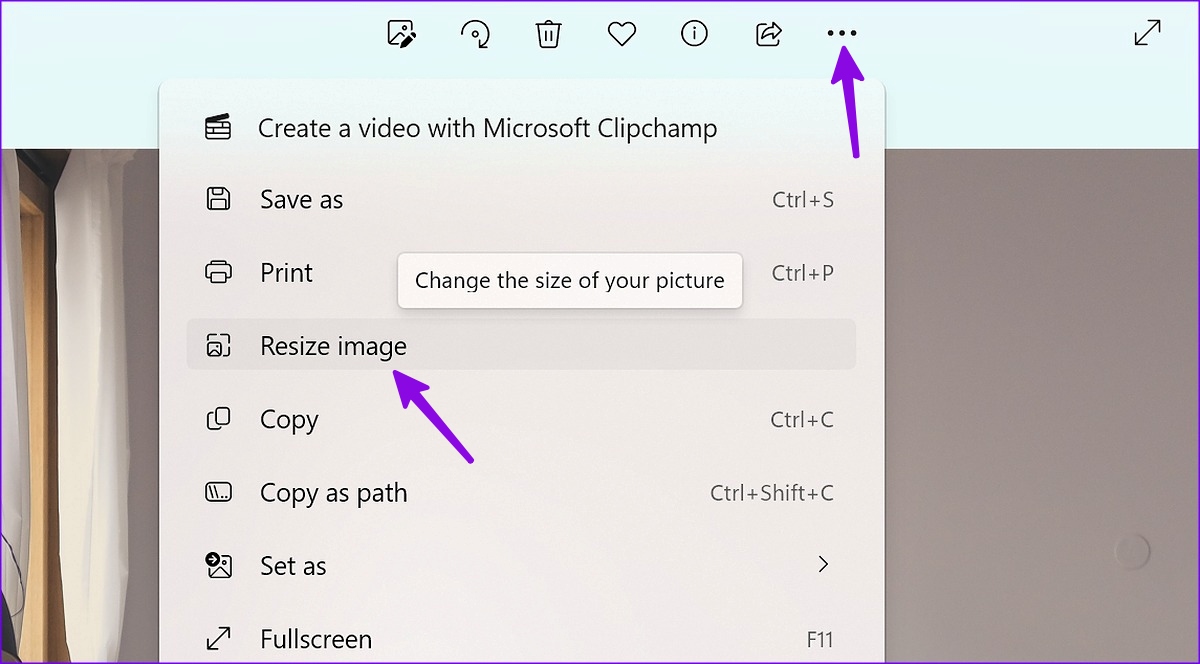Open the See more ellipsis menu
The image size is (1200, 664).
pyautogui.click(x=842, y=33)
